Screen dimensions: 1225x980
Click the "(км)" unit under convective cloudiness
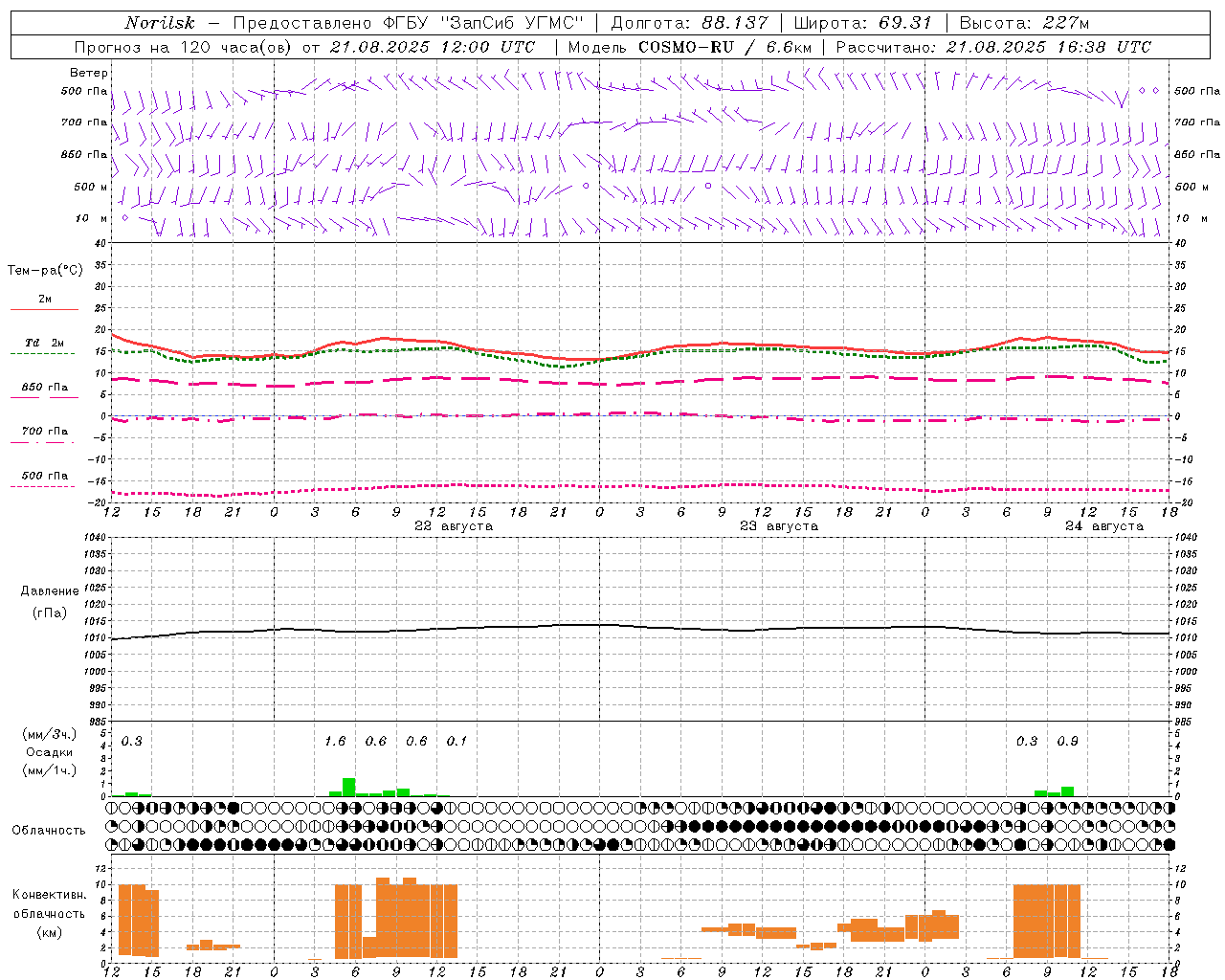pyautogui.click(x=49, y=932)
